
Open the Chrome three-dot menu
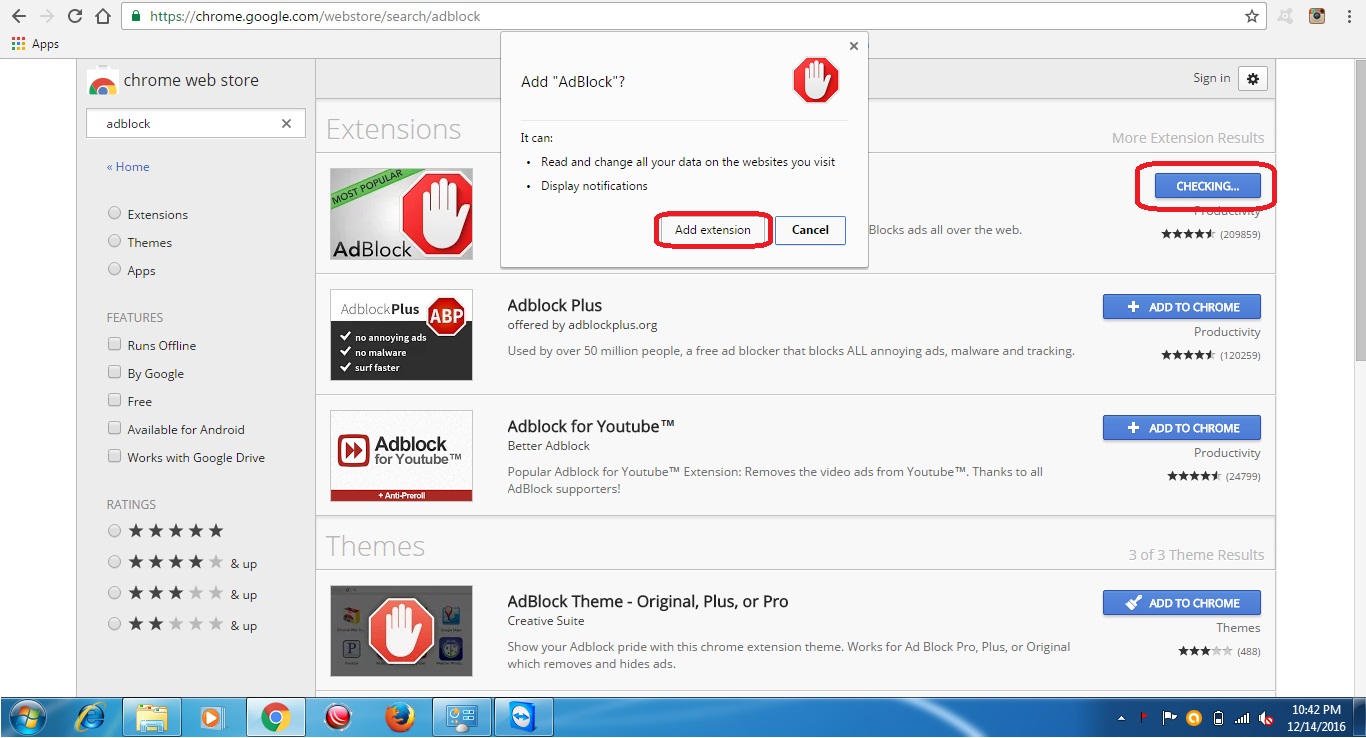(x=1347, y=16)
